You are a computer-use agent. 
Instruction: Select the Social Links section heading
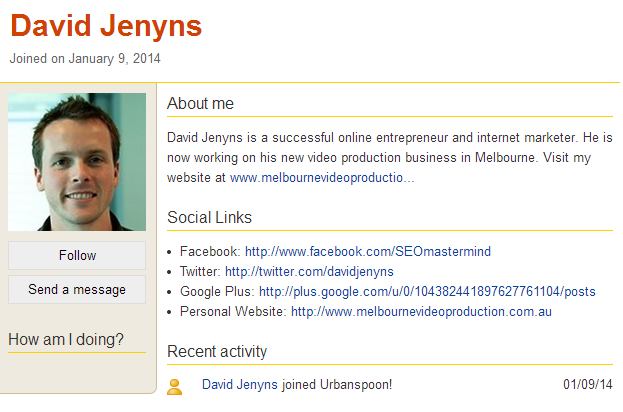209,218
